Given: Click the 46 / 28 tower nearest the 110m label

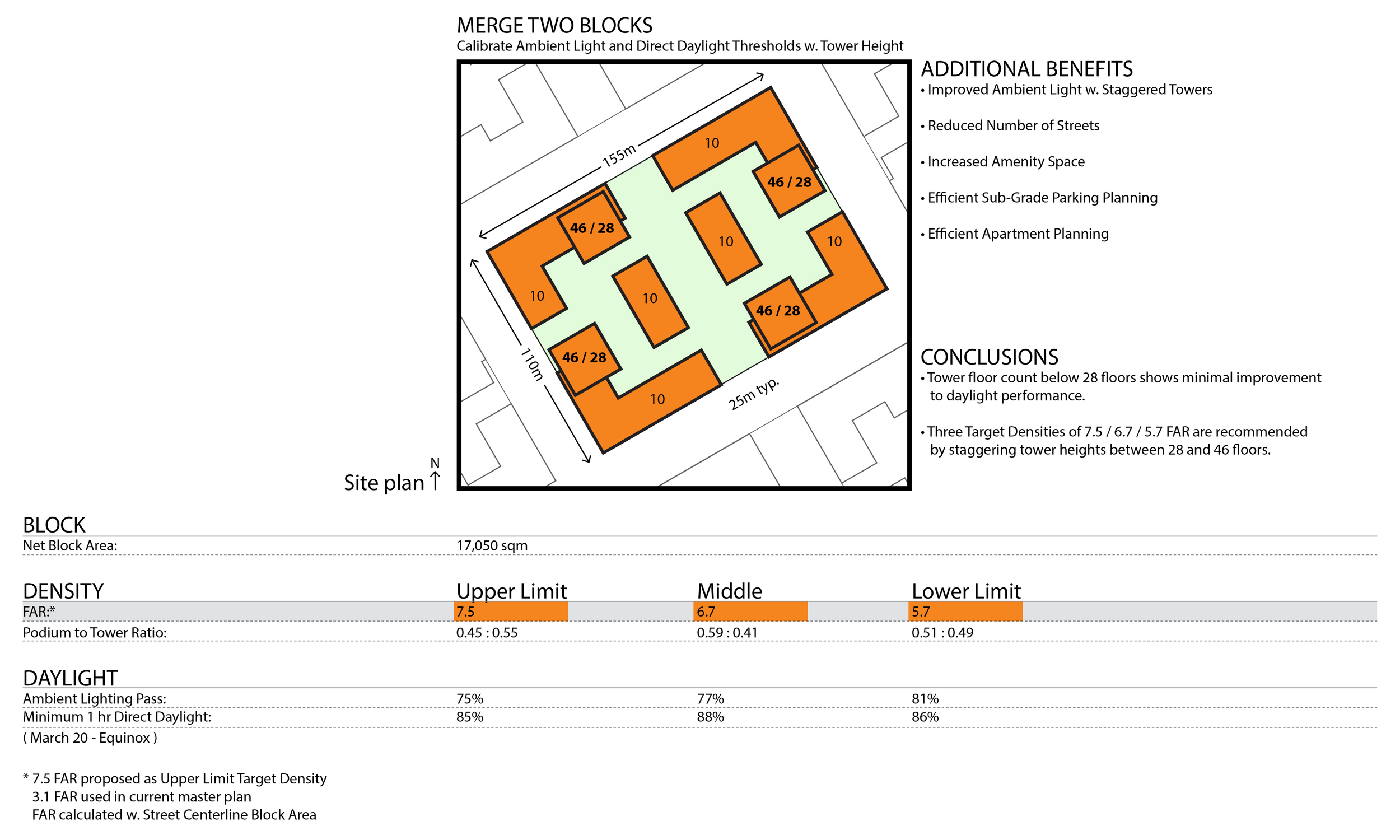Looking at the screenshot, I should 584,358.
